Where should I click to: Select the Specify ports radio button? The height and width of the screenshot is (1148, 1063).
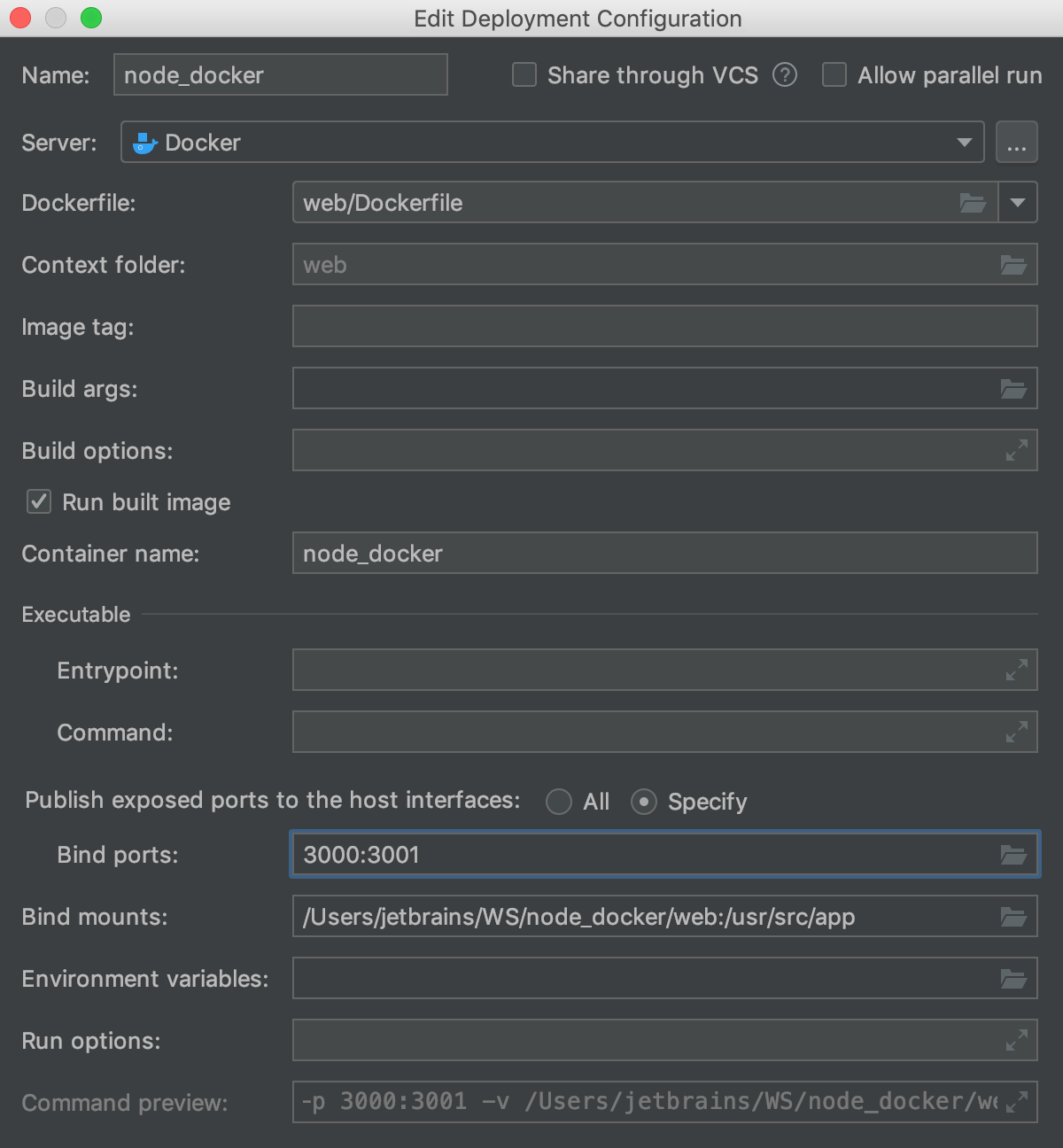644,802
